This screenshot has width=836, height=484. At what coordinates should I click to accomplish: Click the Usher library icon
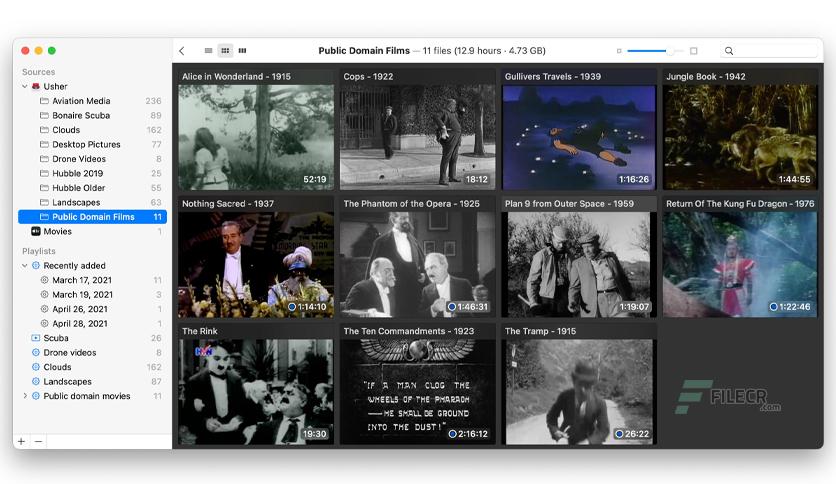[x=36, y=86]
